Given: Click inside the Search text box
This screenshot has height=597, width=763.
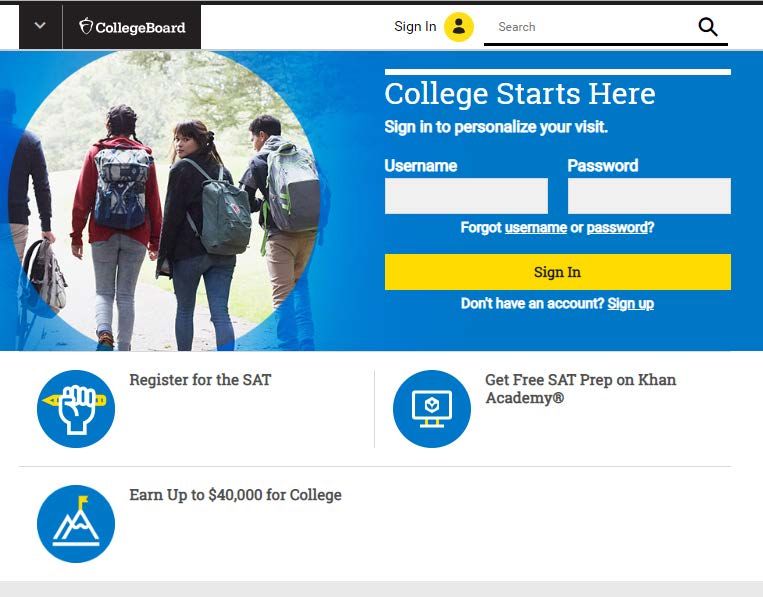Looking at the screenshot, I should tap(589, 27).
